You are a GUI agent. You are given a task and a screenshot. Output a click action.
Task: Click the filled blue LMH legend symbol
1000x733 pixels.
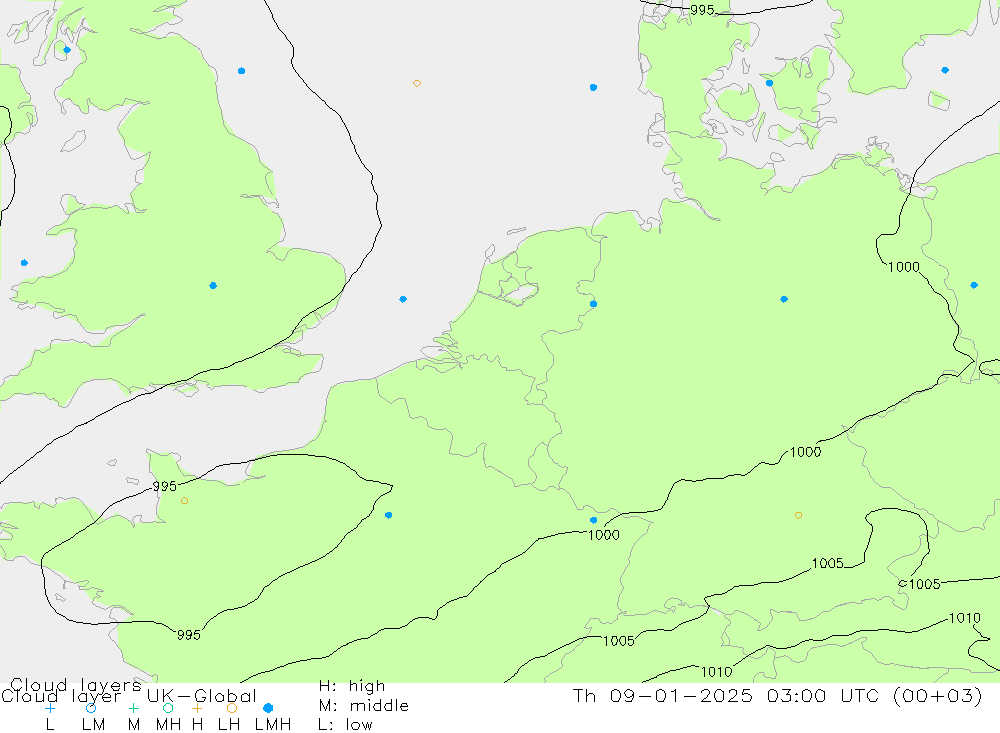click(268, 708)
